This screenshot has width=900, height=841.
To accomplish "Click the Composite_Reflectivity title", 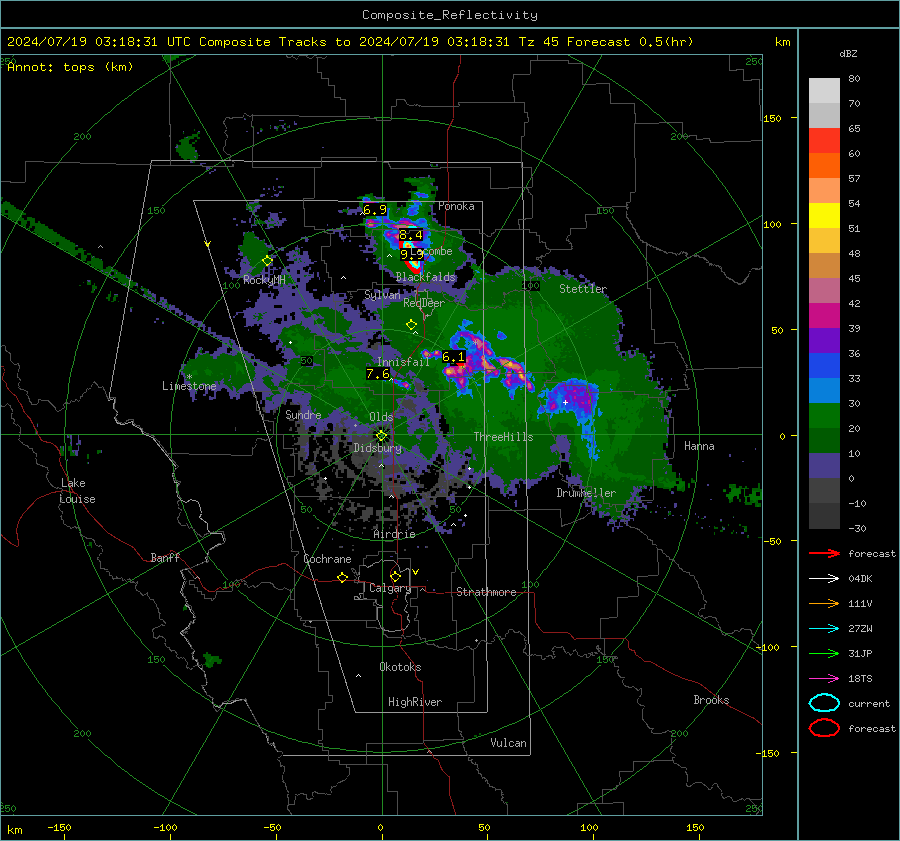I will 450,15.
